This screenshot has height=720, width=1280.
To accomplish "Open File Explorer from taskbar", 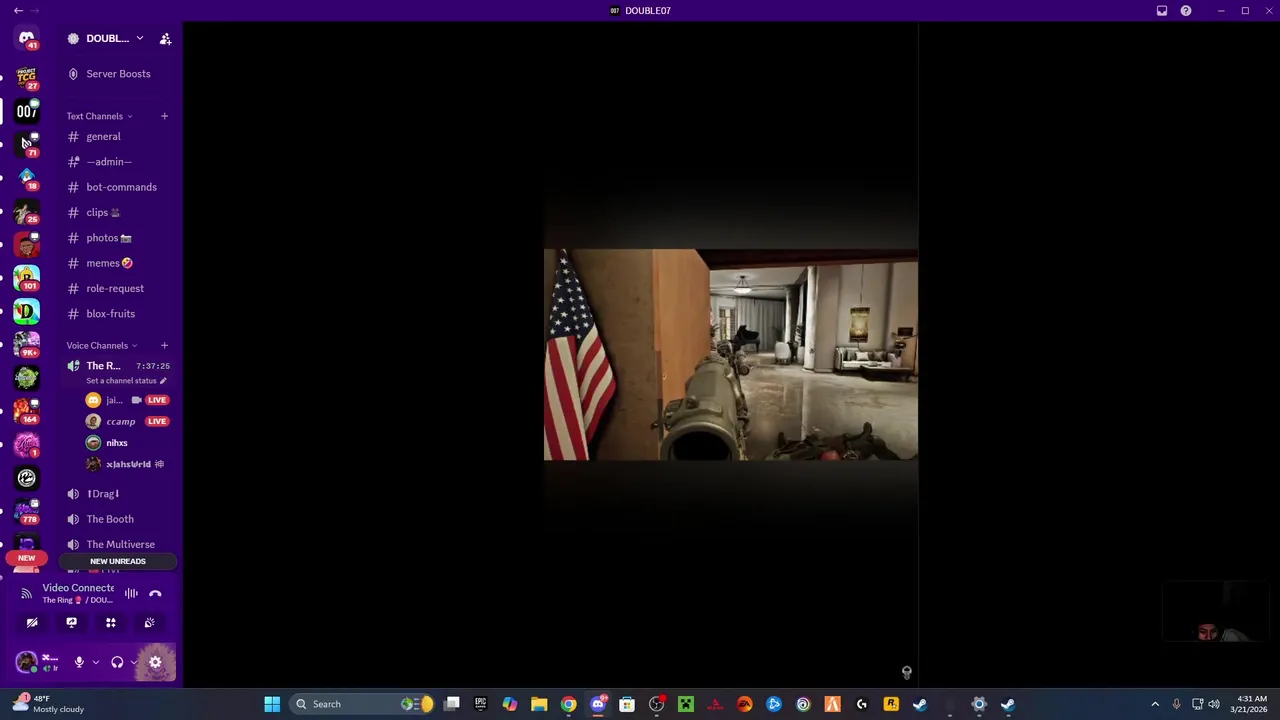I will pyautogui.click(x=539, y=704).
